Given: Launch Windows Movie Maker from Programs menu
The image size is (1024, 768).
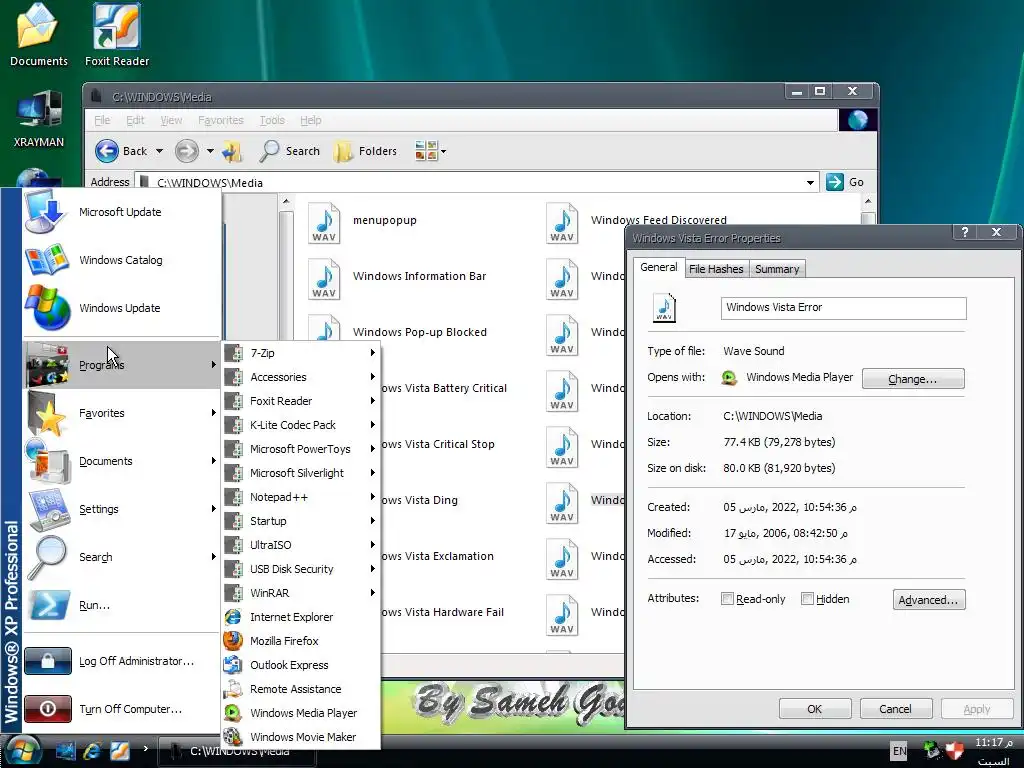Looking at the screenshot, I should click(x=301, y=737).
